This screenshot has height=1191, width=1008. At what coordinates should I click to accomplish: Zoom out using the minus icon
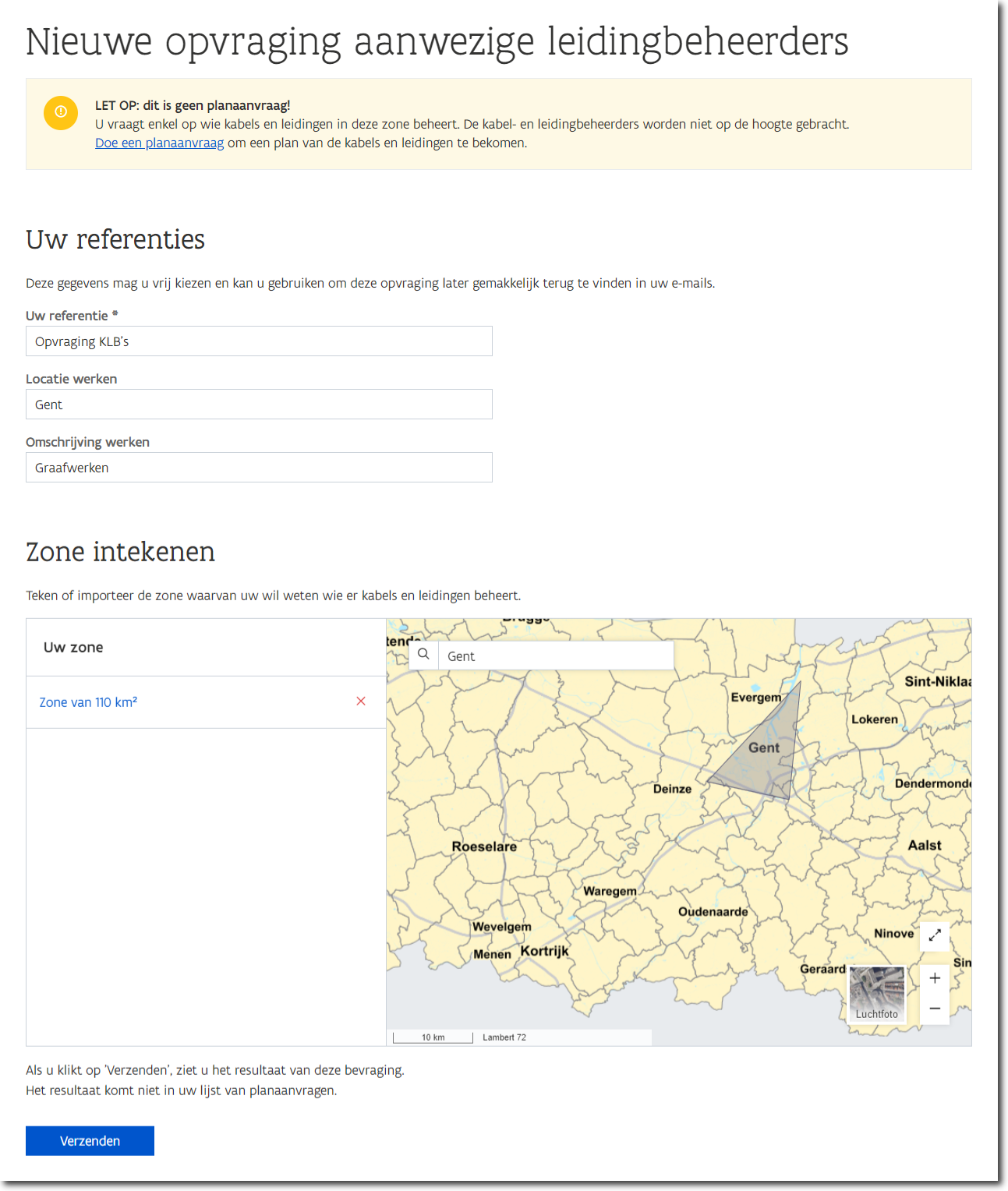click(935, 1008)
